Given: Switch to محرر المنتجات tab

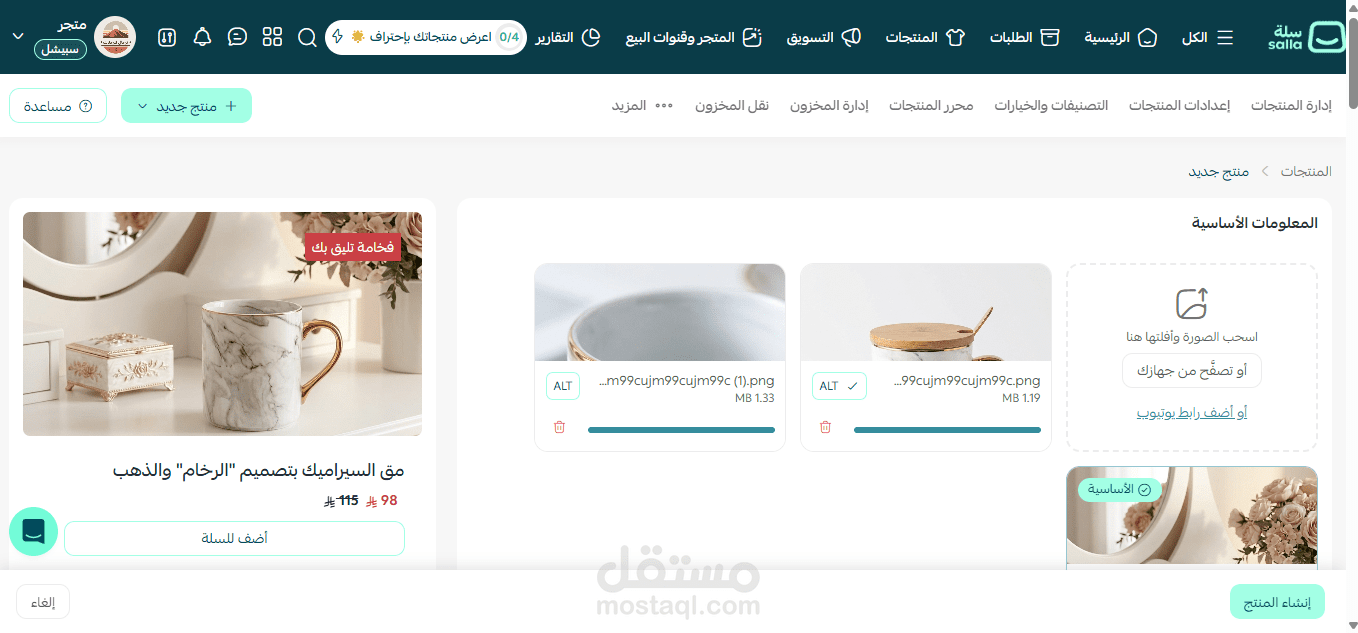Looking at the screenshot, I should point(931,105).
